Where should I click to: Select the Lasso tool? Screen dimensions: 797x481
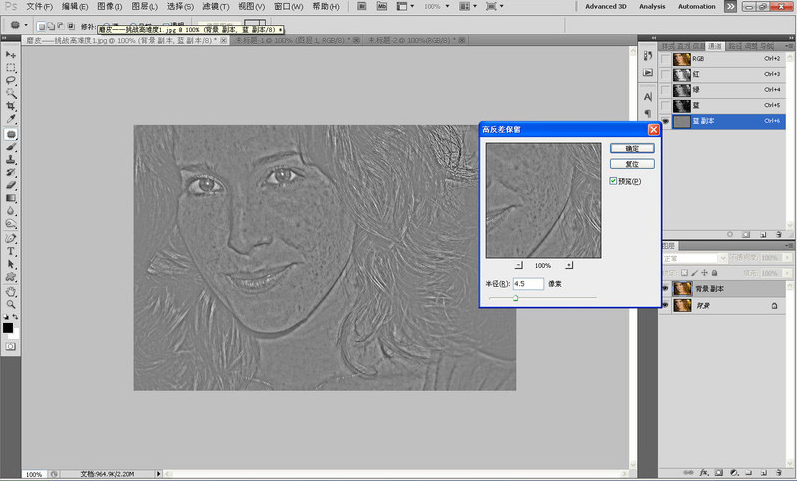tap(11, 80)
